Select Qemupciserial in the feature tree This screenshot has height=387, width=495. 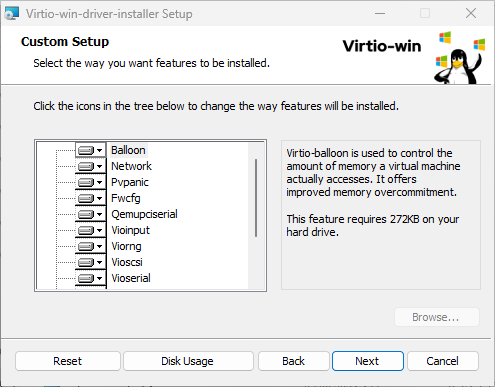[x=144, y=214]
